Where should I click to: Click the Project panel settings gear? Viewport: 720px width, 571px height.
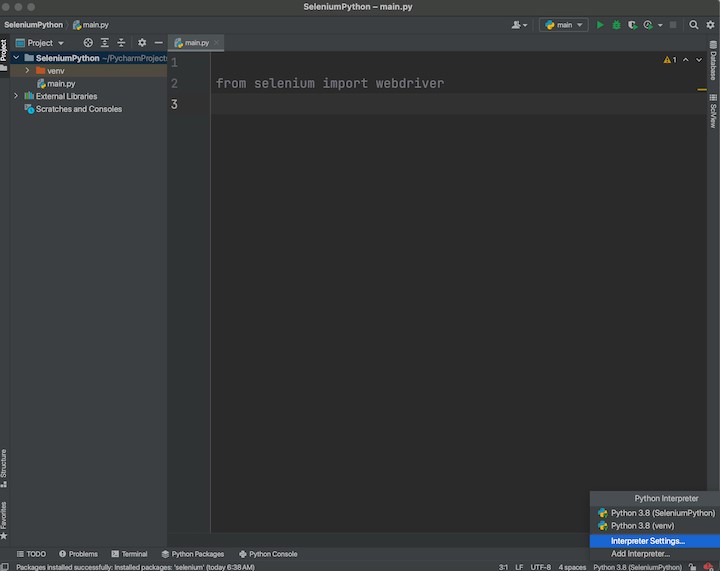142,43
